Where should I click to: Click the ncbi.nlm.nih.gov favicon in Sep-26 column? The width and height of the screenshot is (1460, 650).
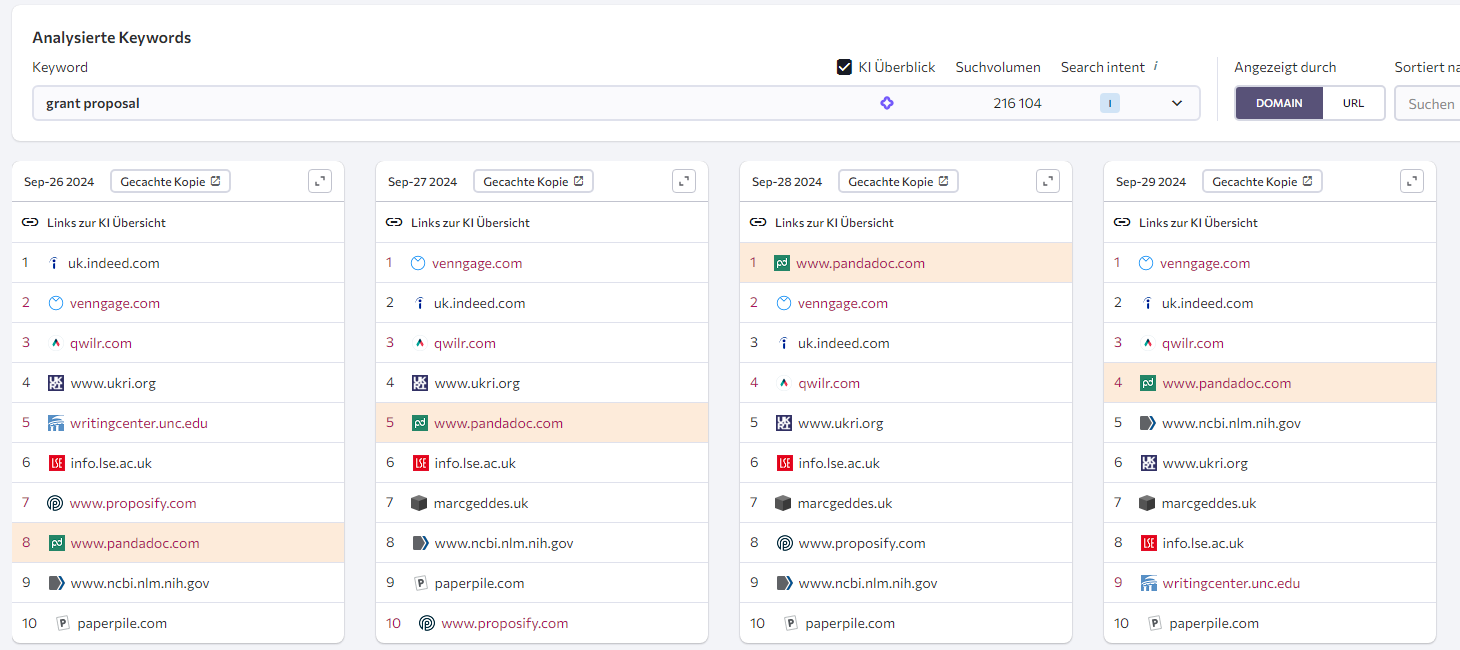point(56,583)
